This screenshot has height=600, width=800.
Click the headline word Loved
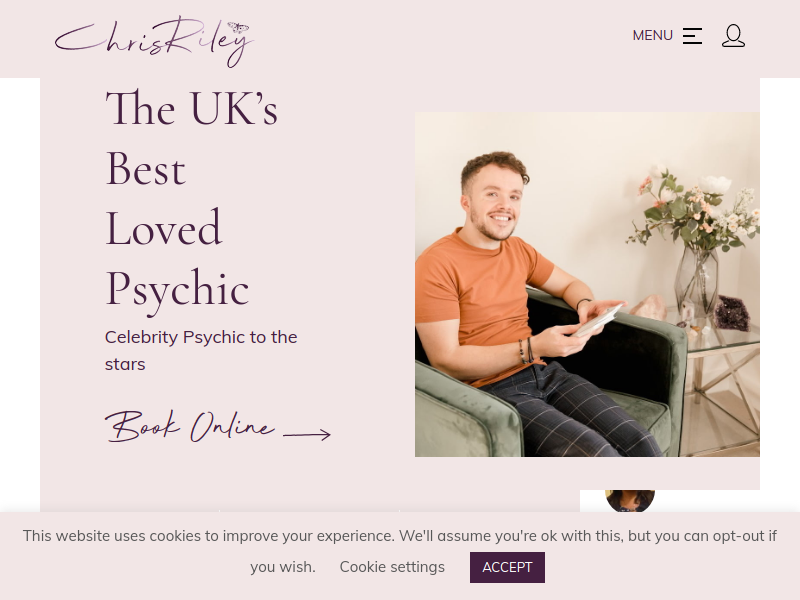point(164,228)
